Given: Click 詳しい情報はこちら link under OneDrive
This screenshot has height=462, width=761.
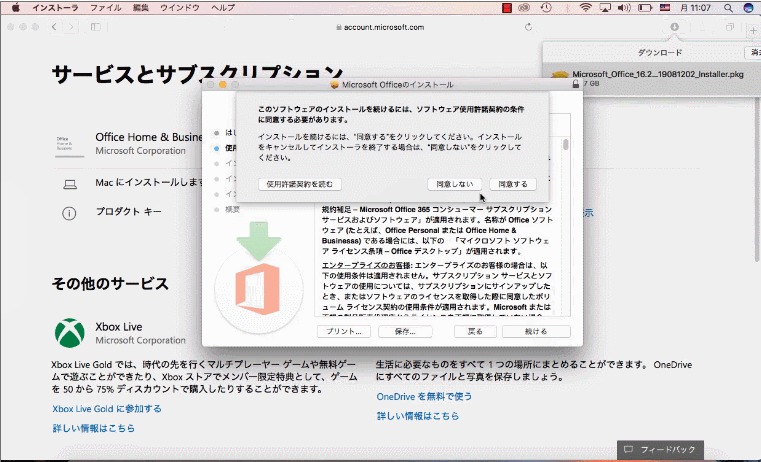Looking at the screenshot, I should 417,416.
